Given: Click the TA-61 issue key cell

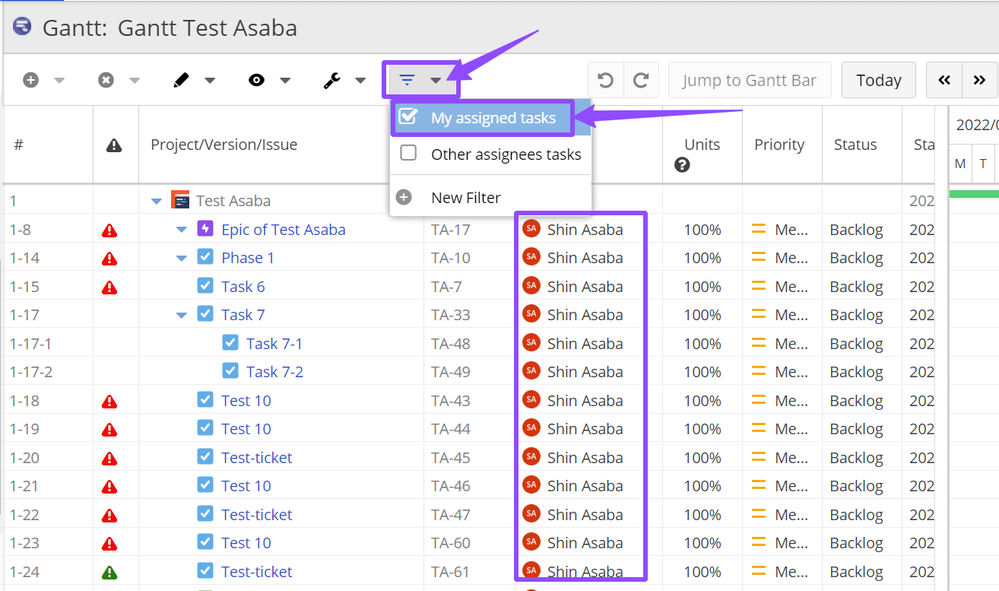Looking at the screenshot, I should pyautogui.click(x=450, y=573).
